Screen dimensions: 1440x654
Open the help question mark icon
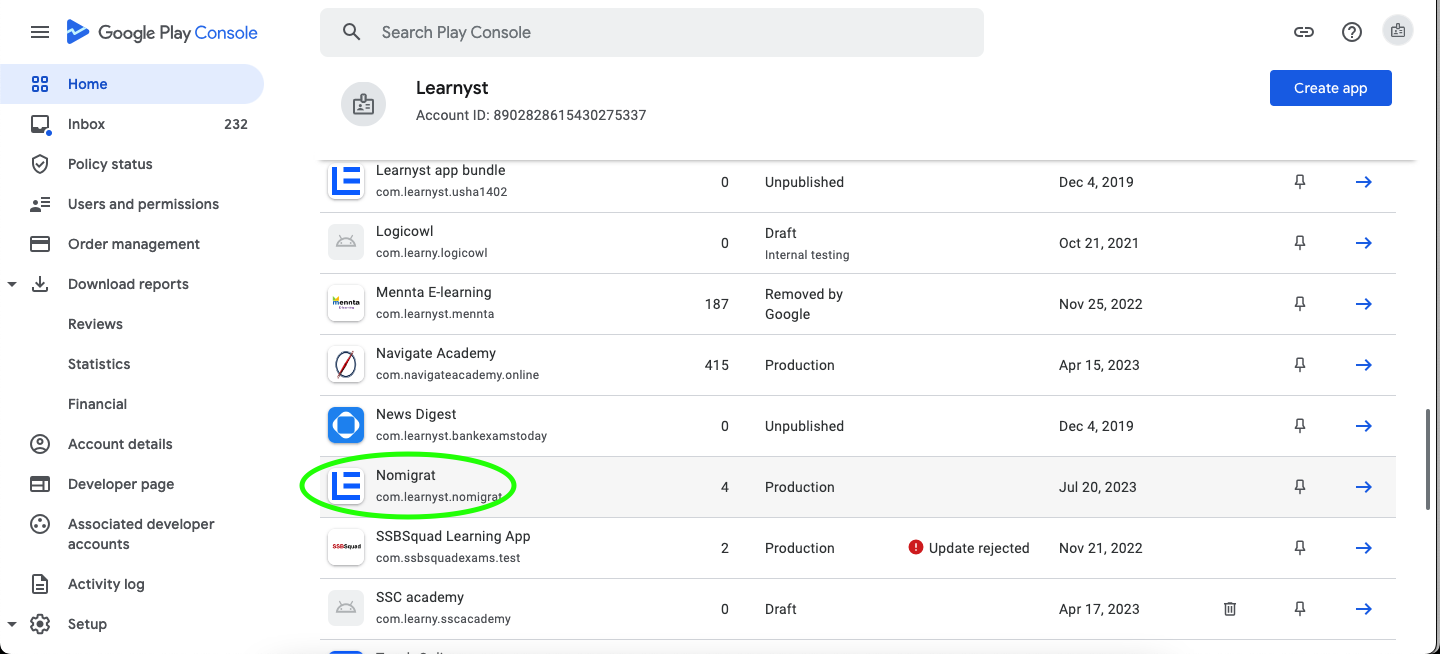tap(1352, 32)
